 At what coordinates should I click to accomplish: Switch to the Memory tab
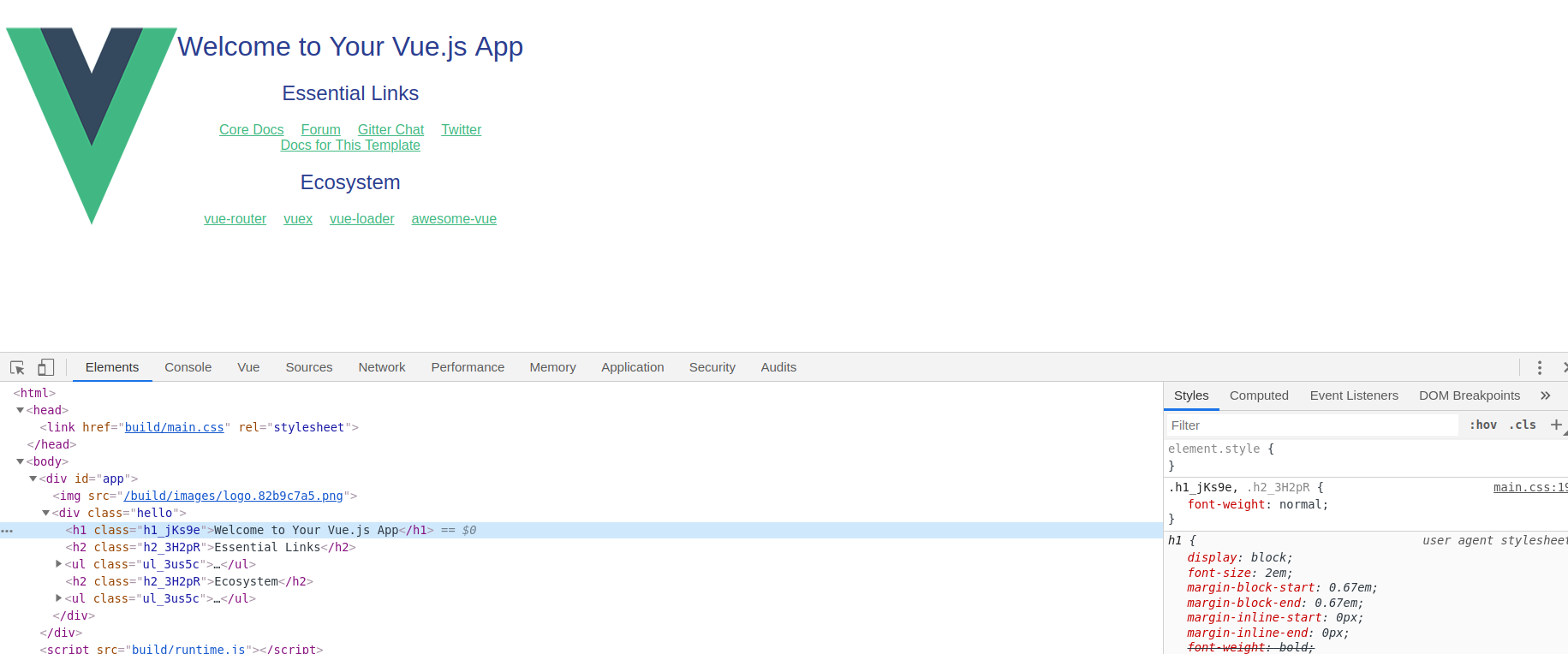pos(553,367)
